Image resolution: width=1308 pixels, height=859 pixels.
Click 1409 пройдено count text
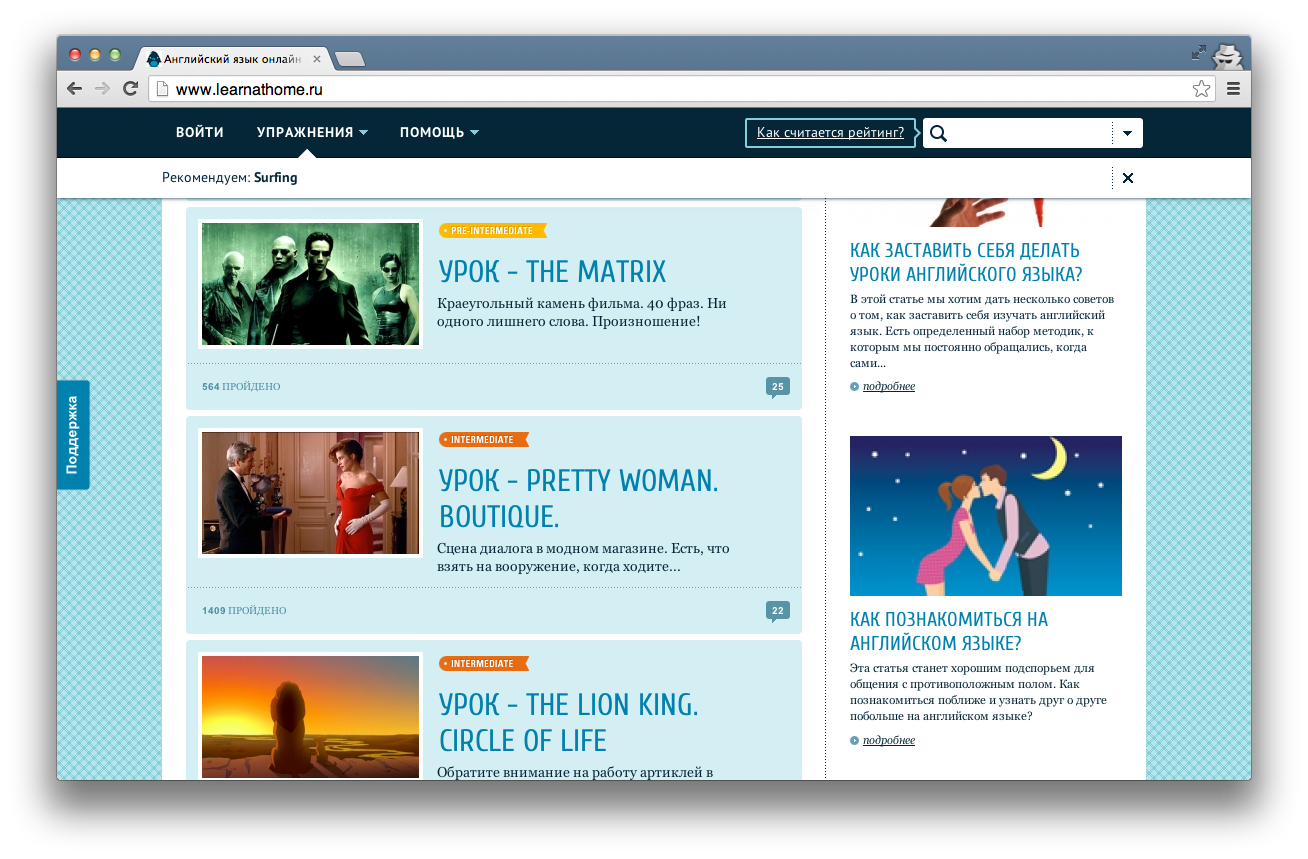(244, 611)
